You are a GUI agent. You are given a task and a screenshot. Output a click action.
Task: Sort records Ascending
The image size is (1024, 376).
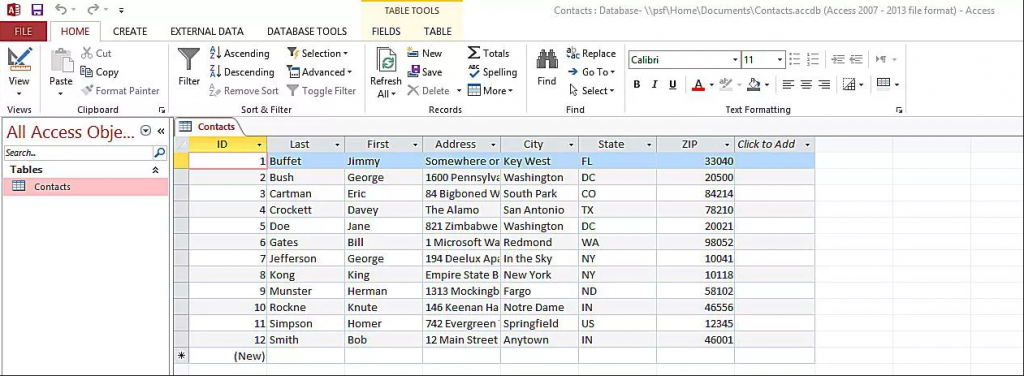click(x=239, y=54)
